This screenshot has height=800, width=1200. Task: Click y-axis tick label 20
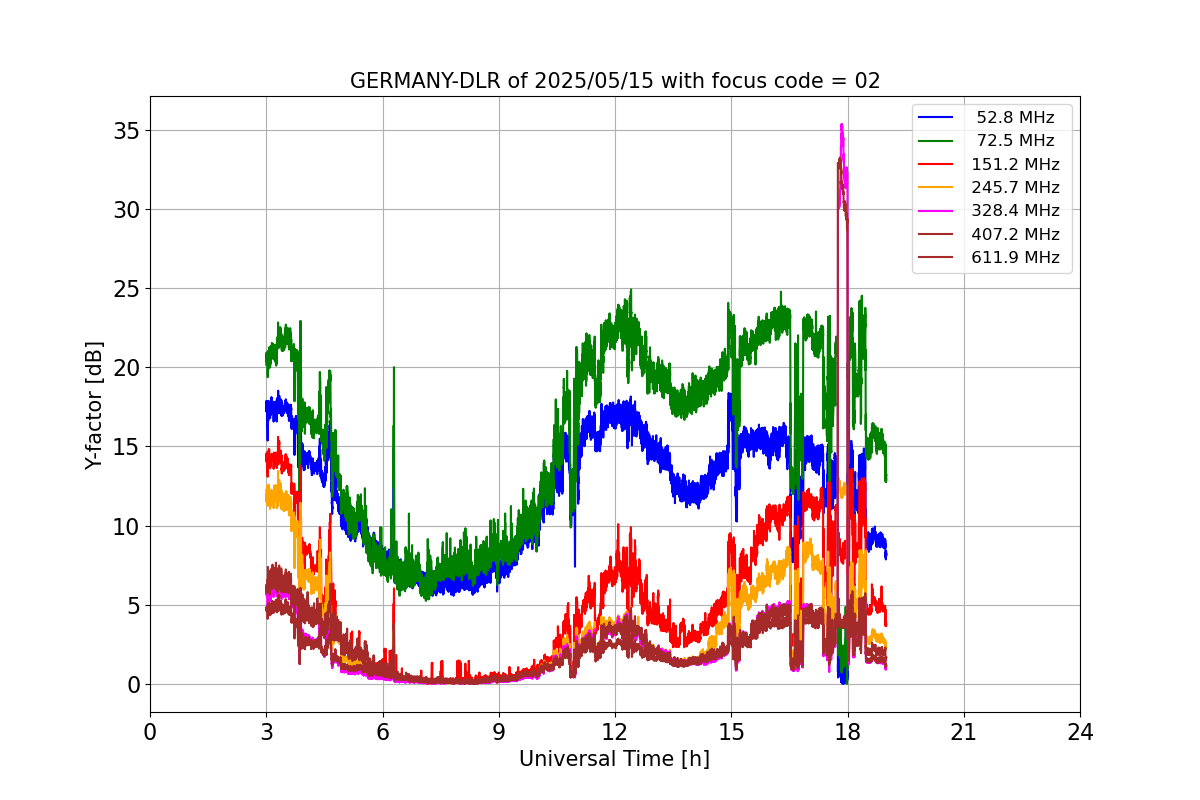127,368
